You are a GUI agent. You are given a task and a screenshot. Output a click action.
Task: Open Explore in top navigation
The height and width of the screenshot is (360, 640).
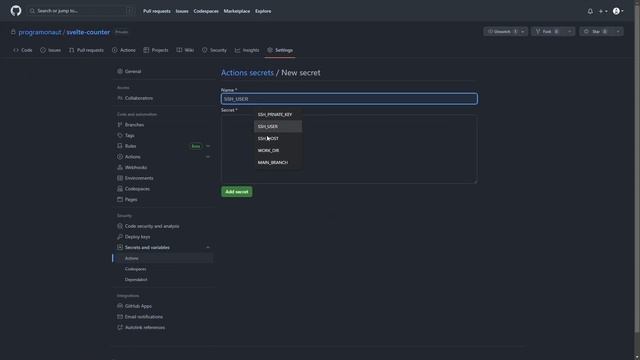[x=263, y=11]
